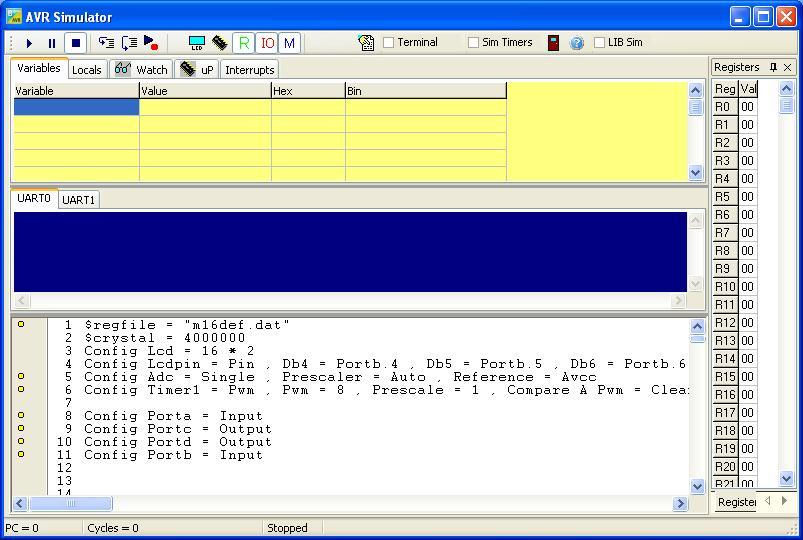Pause the running simulation
803x540 pixels.
click(x=52, y=43)
